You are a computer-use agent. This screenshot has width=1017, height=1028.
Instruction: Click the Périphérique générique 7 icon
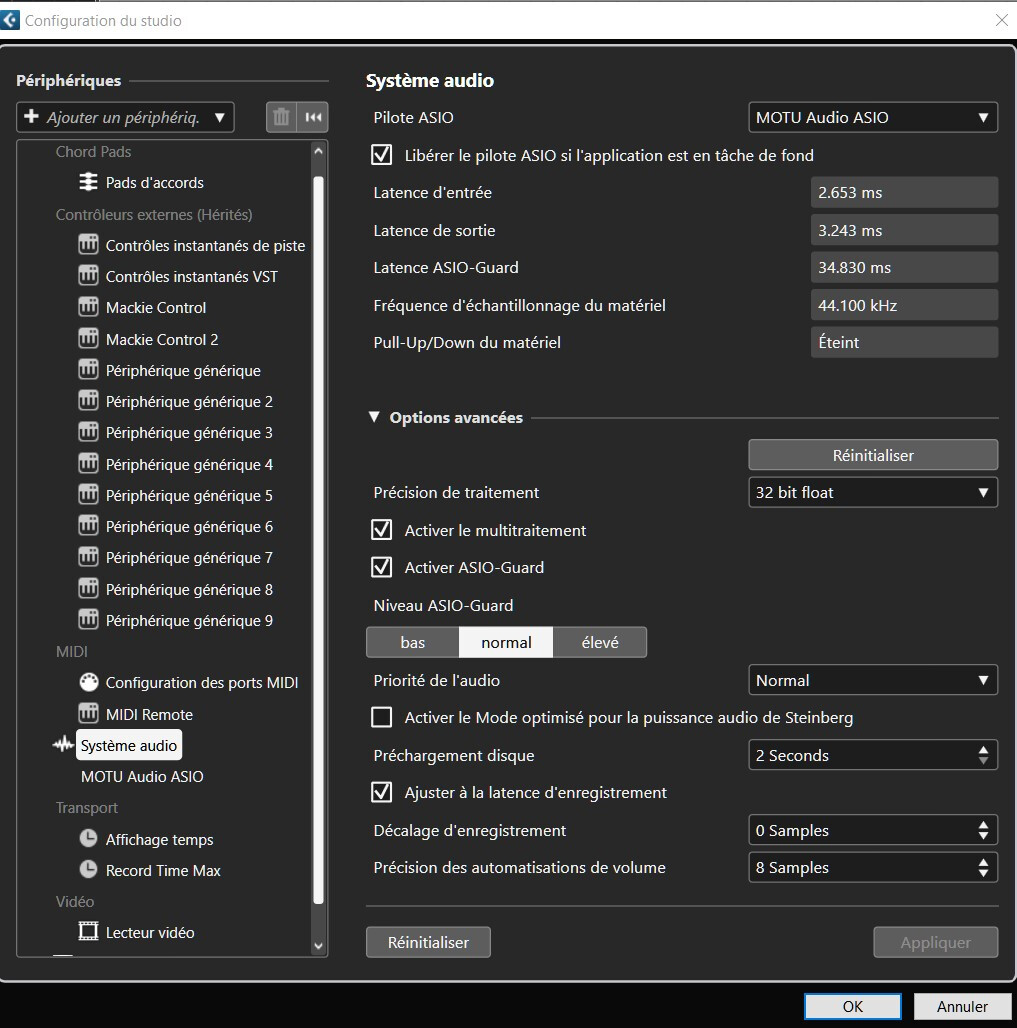point(88,557)
